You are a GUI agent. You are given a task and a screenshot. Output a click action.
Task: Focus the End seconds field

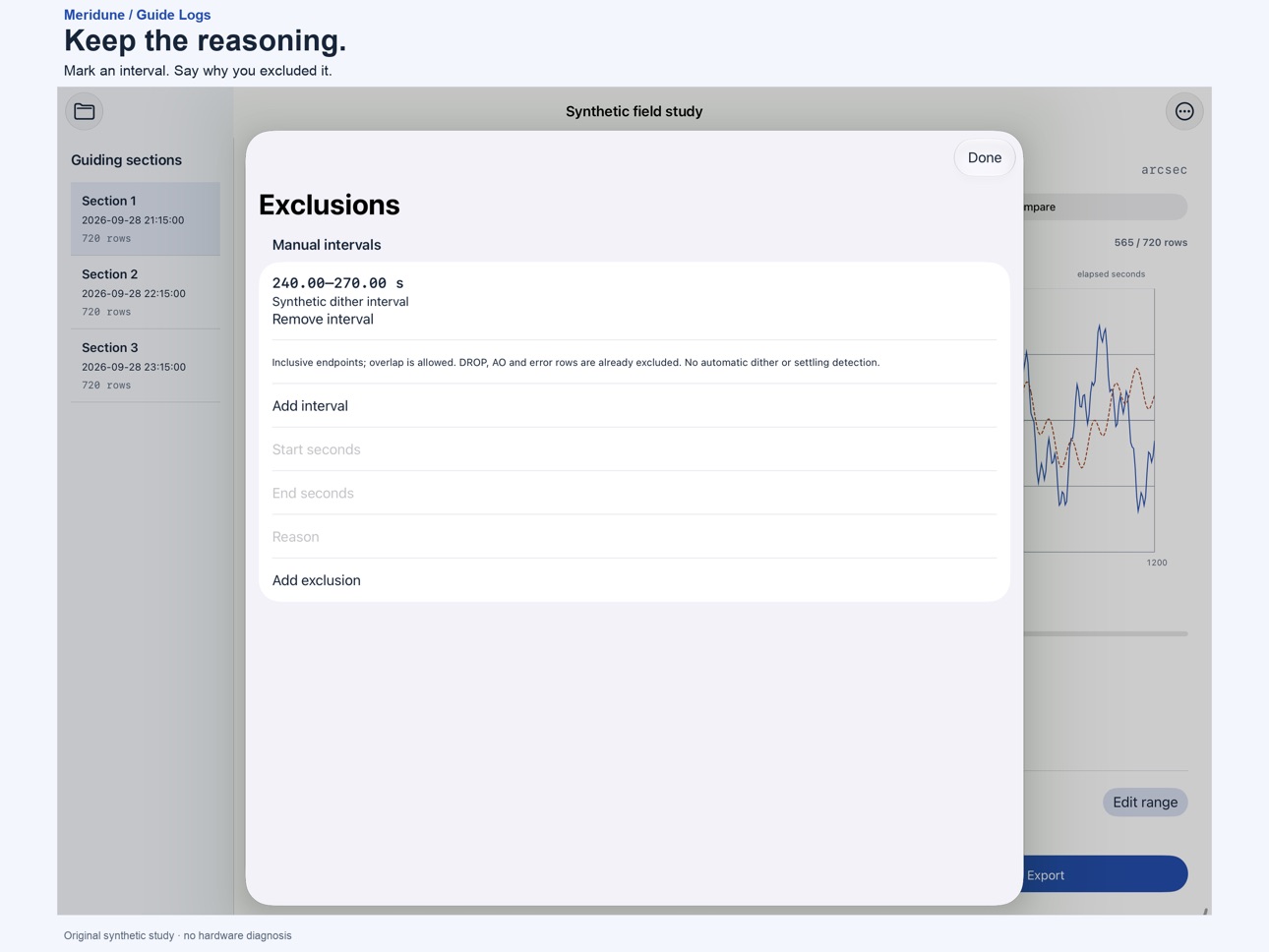point(634,493)
